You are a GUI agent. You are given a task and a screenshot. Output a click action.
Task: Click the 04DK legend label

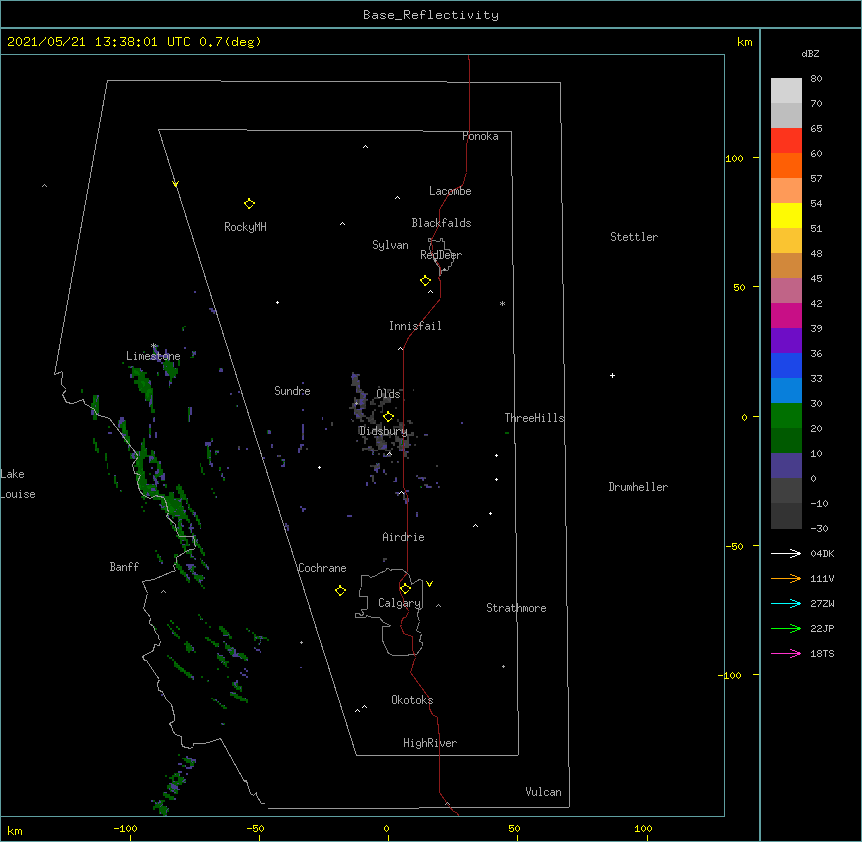(822, 553)
